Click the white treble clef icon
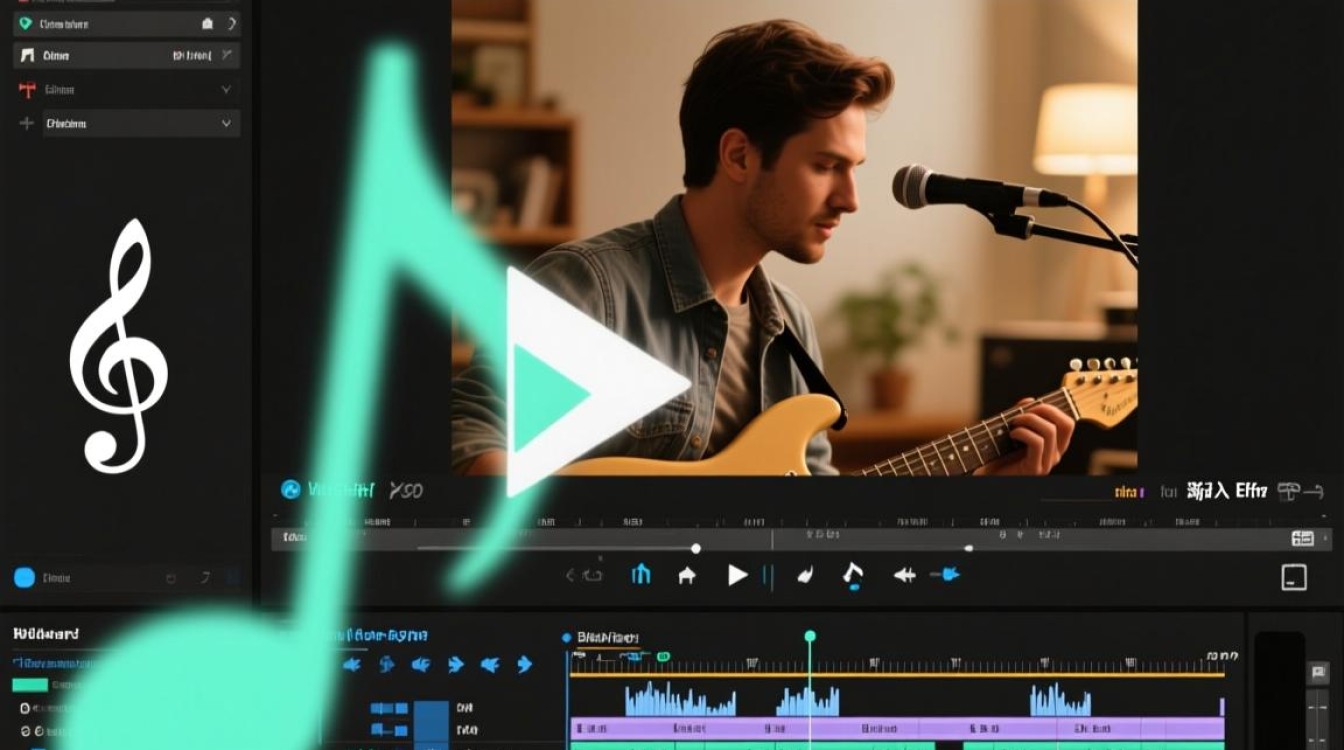 pyautogui.click(x=118, y=345)
